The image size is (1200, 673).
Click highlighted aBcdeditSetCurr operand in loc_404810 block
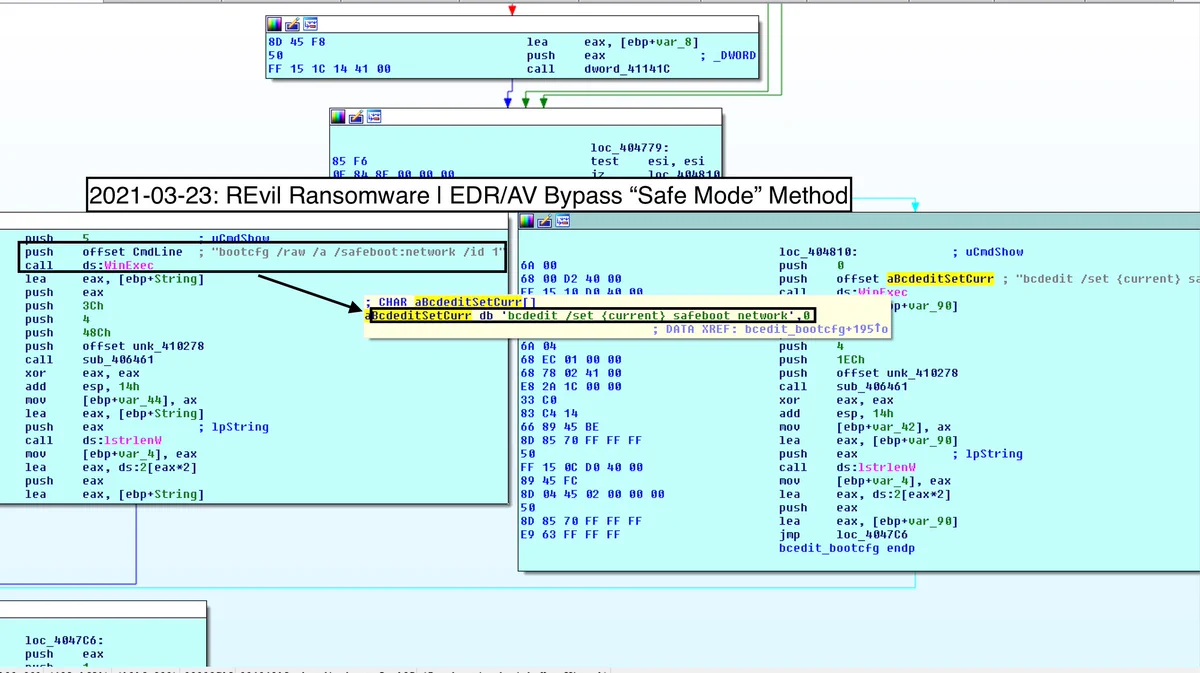[940, 278]
